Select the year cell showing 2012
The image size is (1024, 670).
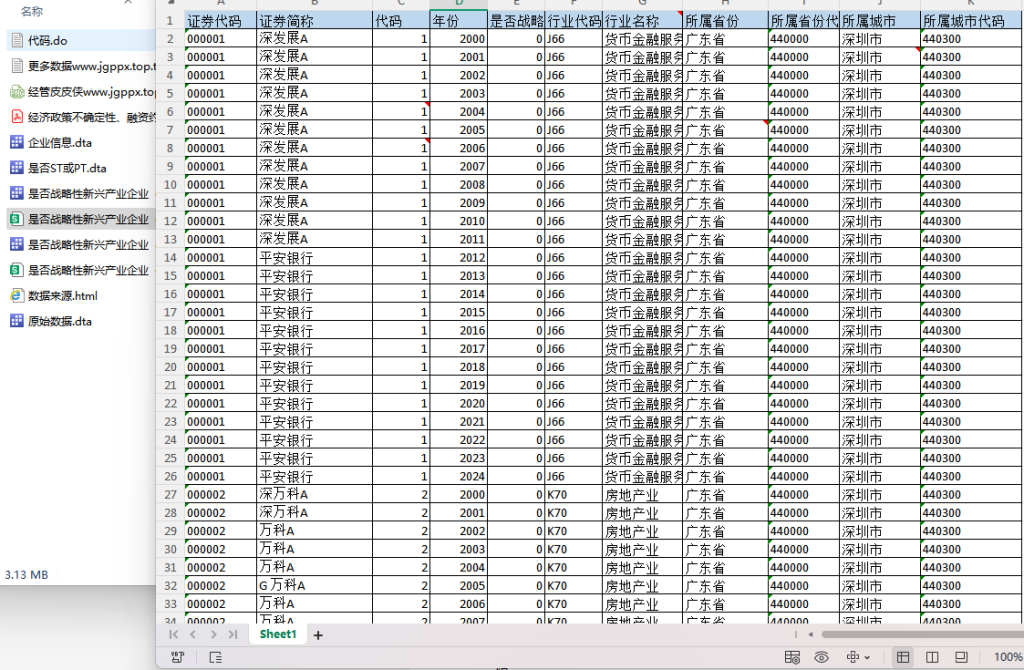[x=458, y=257]
